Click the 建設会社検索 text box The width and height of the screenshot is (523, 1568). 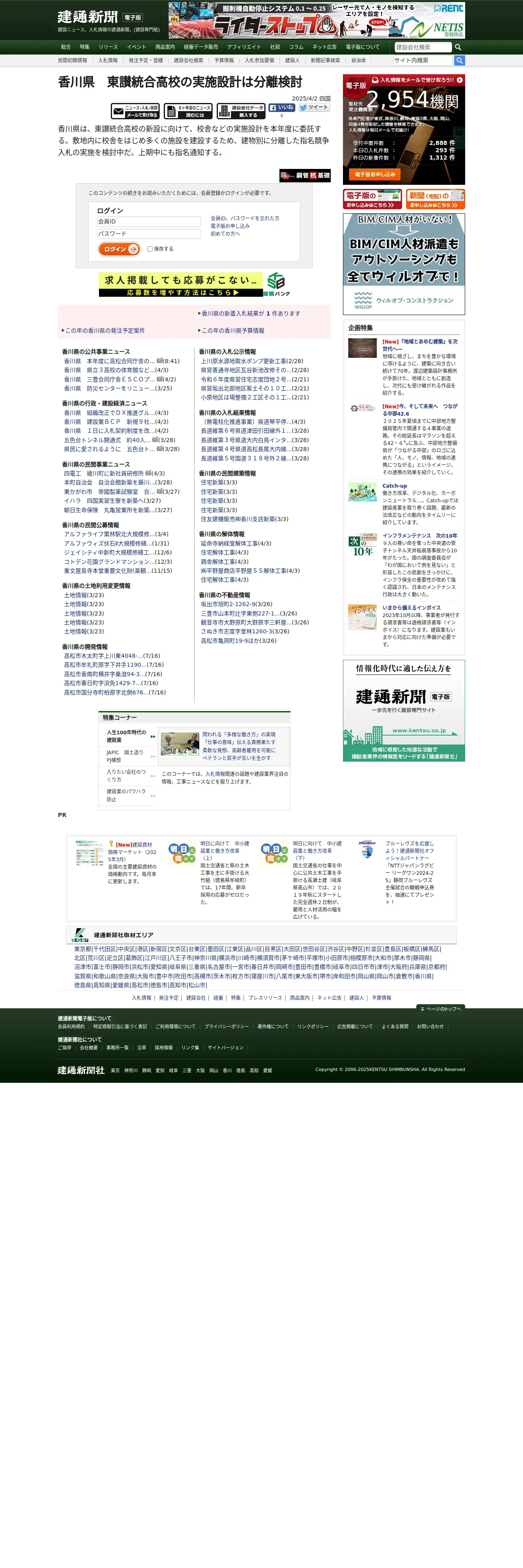pos(422,47)
